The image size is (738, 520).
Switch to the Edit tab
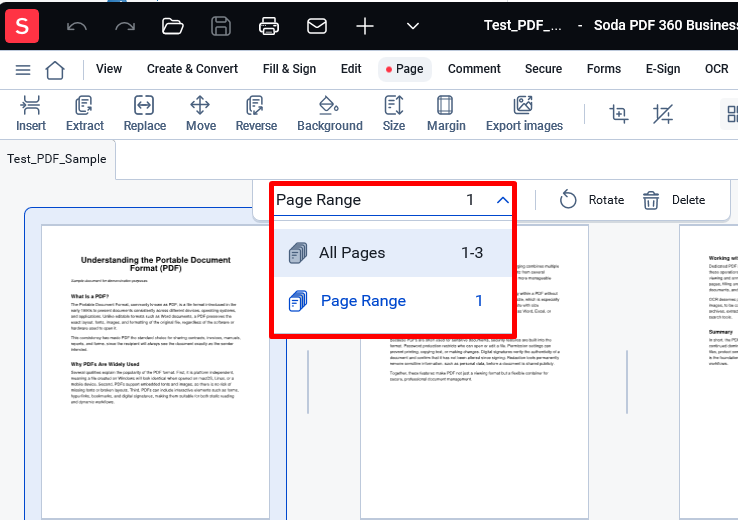pos(351,69)
